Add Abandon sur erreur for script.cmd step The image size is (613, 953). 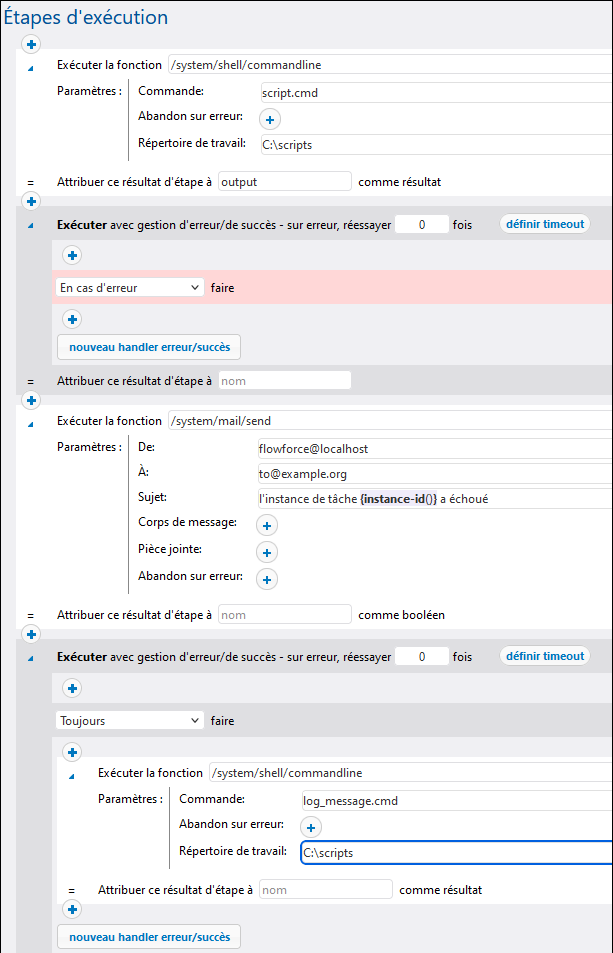click(x=268, y=119)
